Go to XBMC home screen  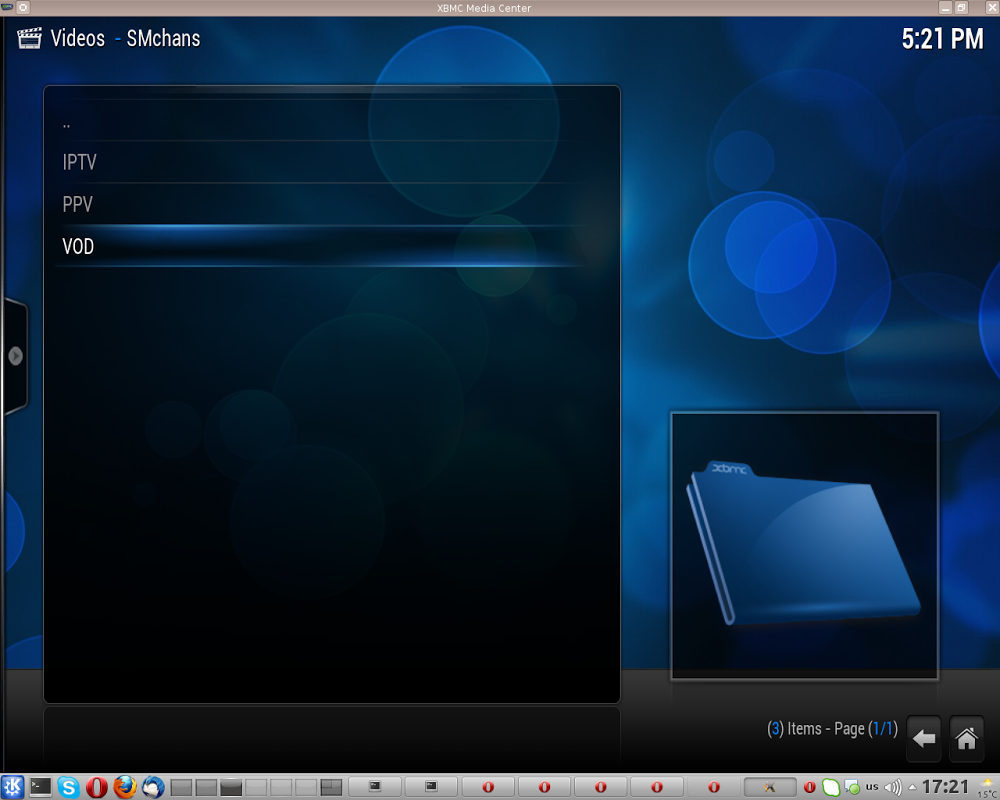tap(966, 739)
